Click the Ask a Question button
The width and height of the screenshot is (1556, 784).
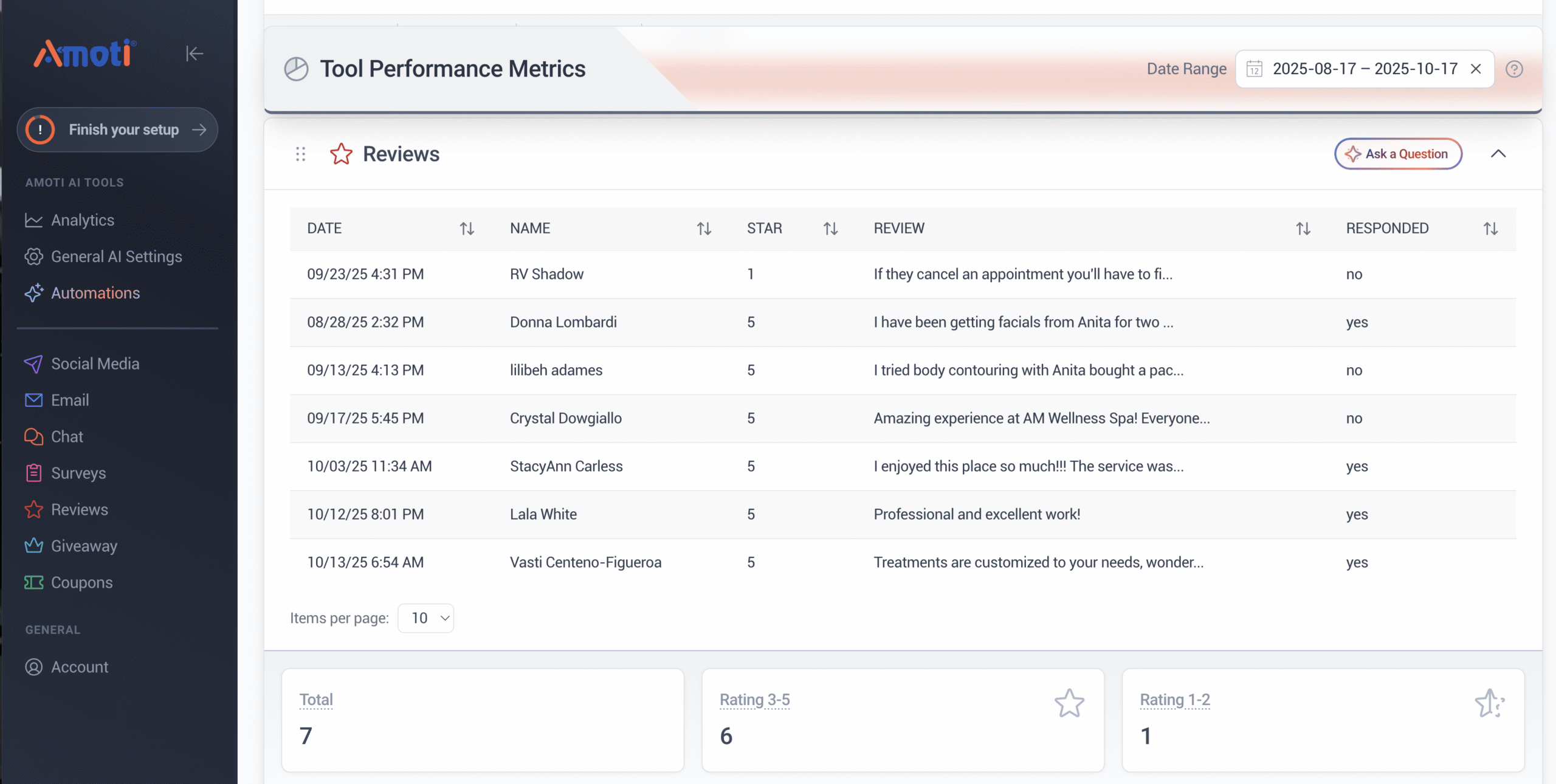click(1398, 154)
